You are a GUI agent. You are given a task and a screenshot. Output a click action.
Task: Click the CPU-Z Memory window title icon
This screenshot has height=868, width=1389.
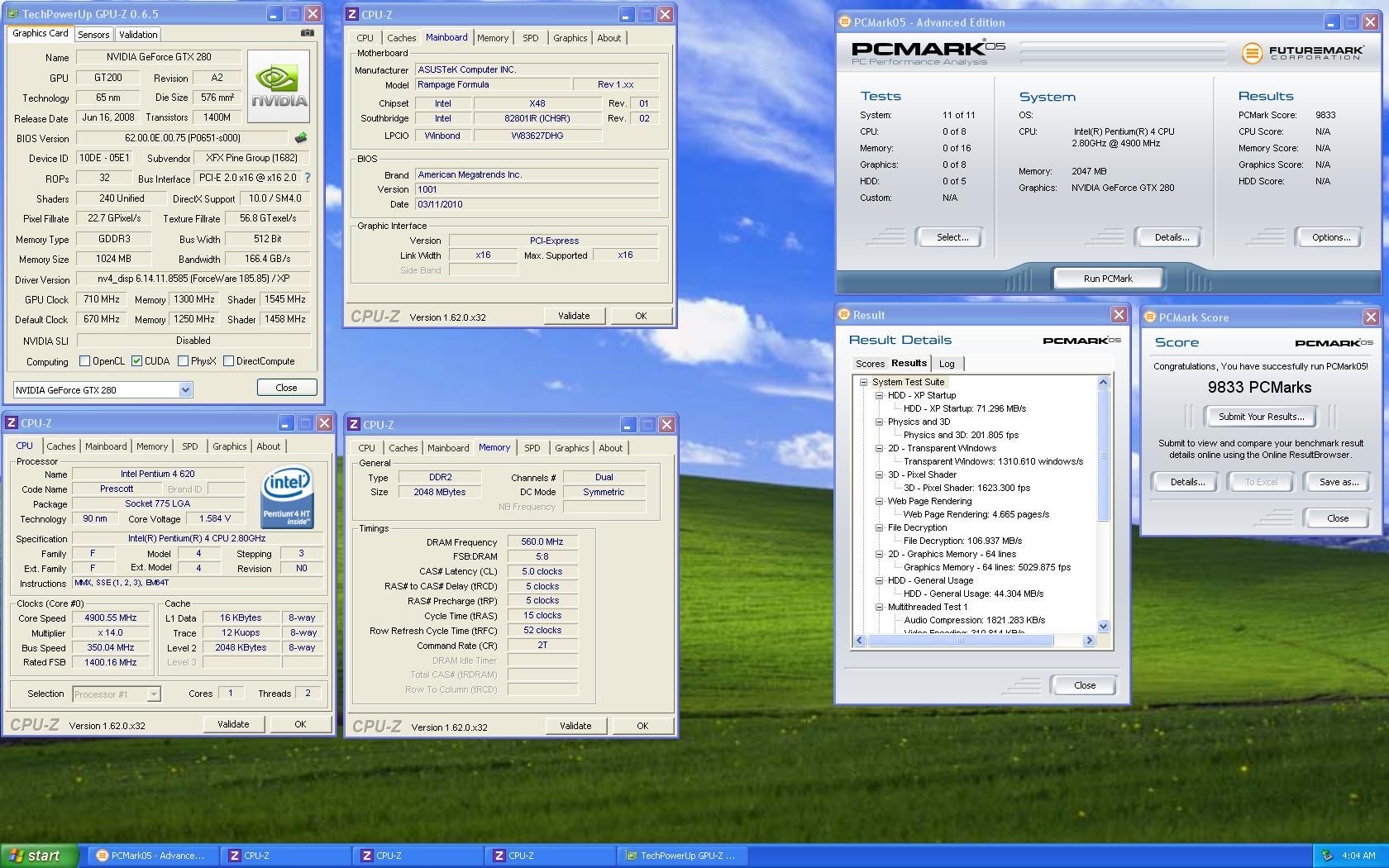354,424
